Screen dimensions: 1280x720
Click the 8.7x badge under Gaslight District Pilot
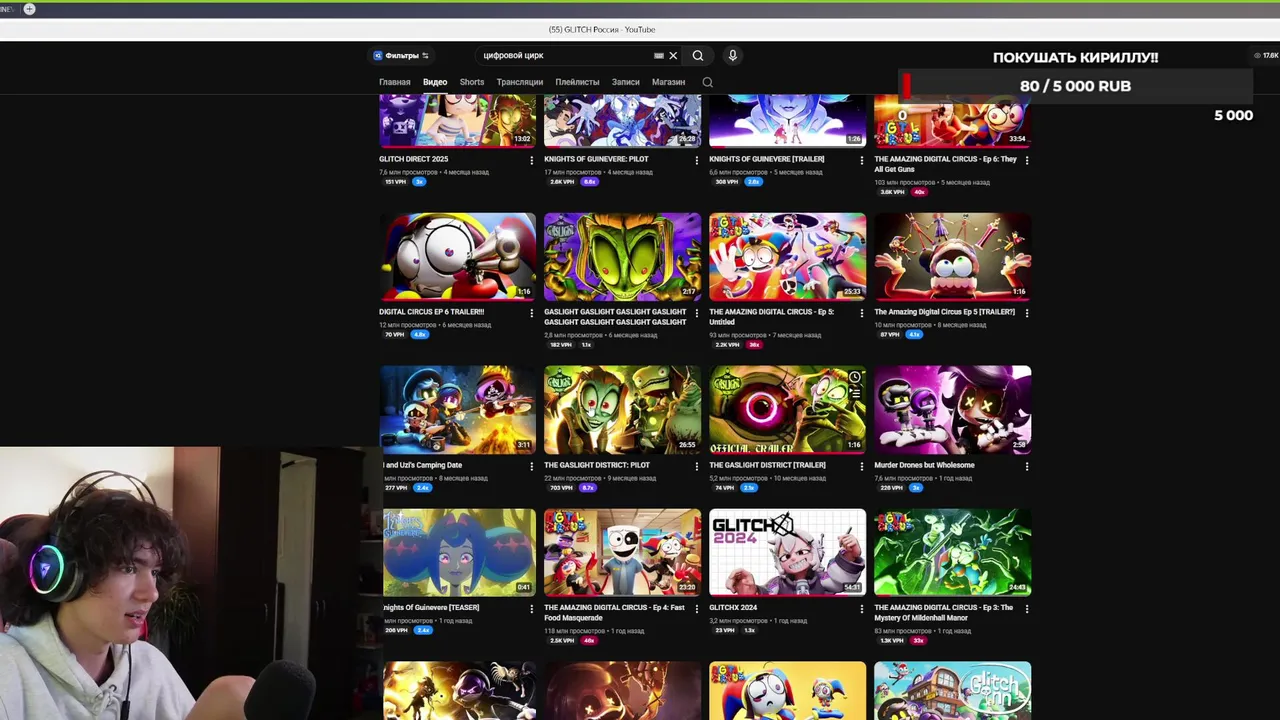tap(587, 488)
